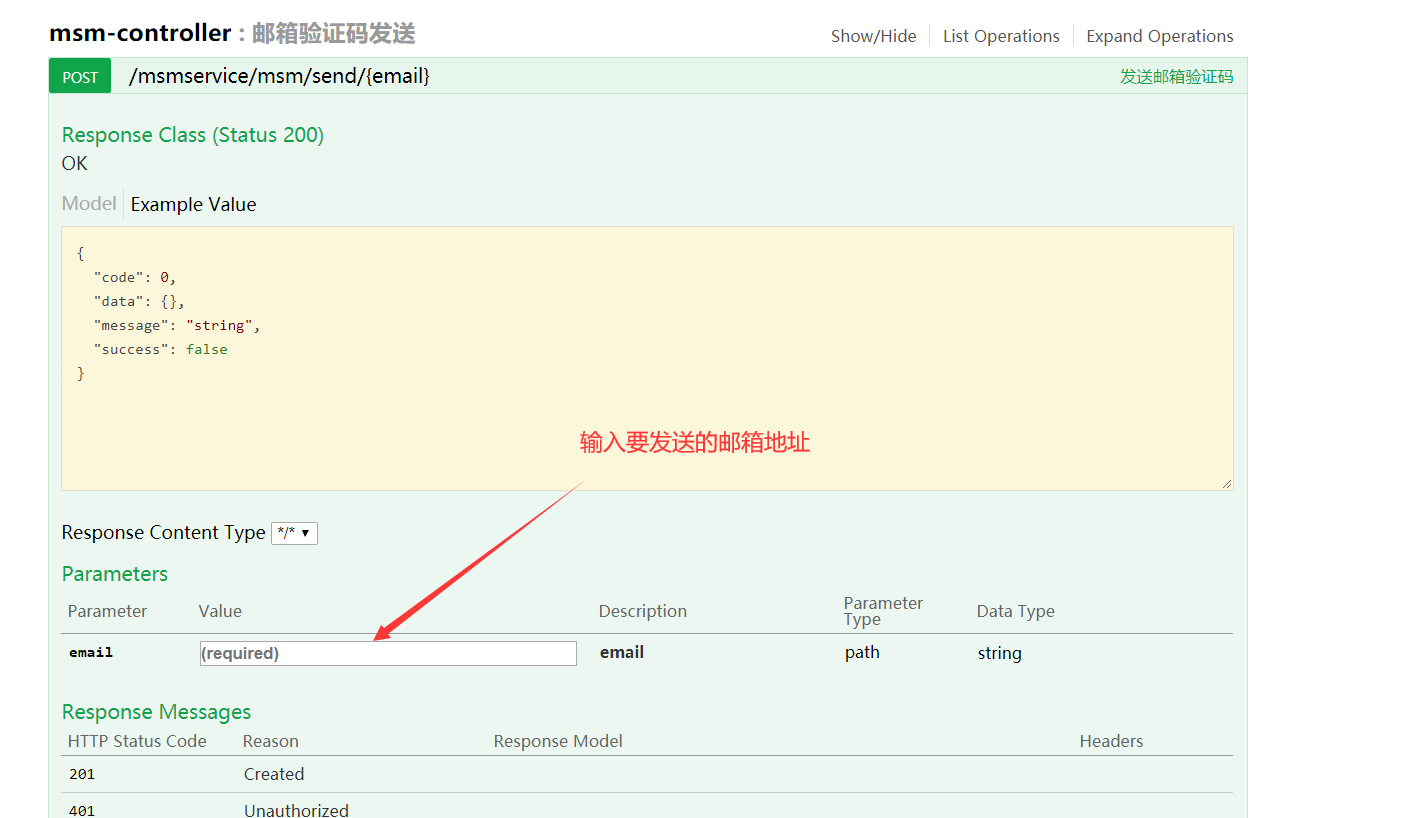
Task: Click the msm-controller heading
Action: (139, 32)
